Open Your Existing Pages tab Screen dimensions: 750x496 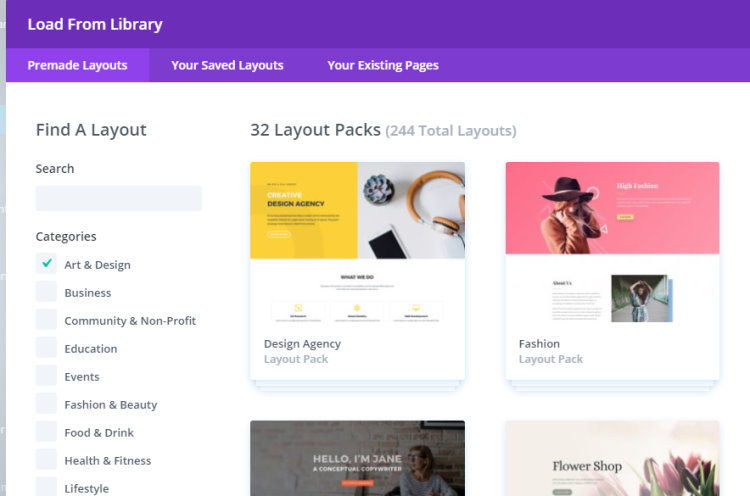click(383, 65)
